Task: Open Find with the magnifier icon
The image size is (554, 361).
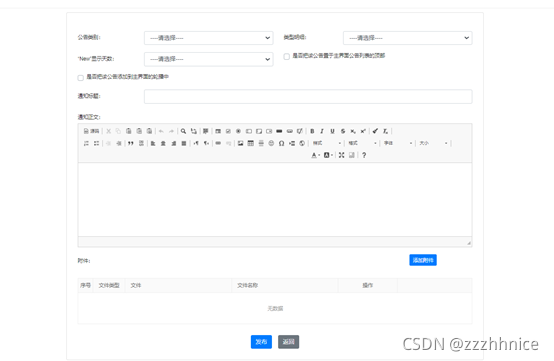Action: (x=183, y=131)
